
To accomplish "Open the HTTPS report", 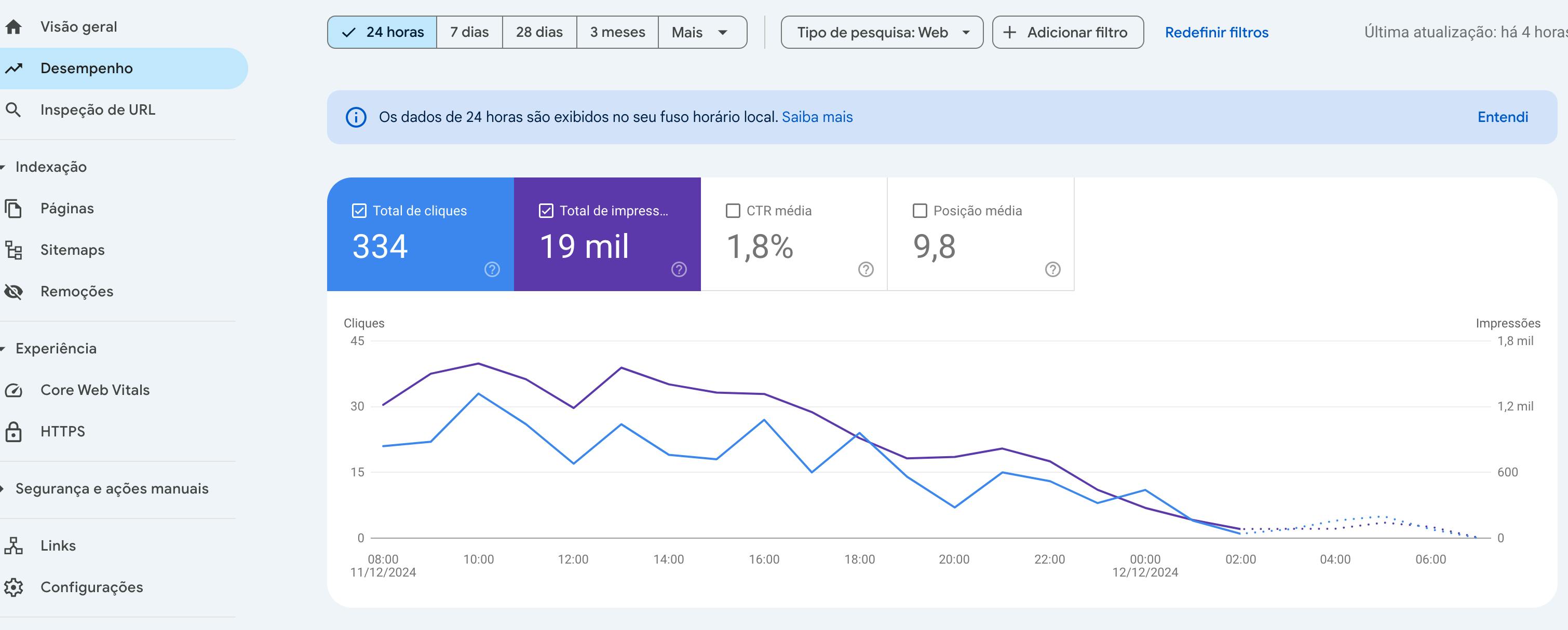I will tap(62, 431).
